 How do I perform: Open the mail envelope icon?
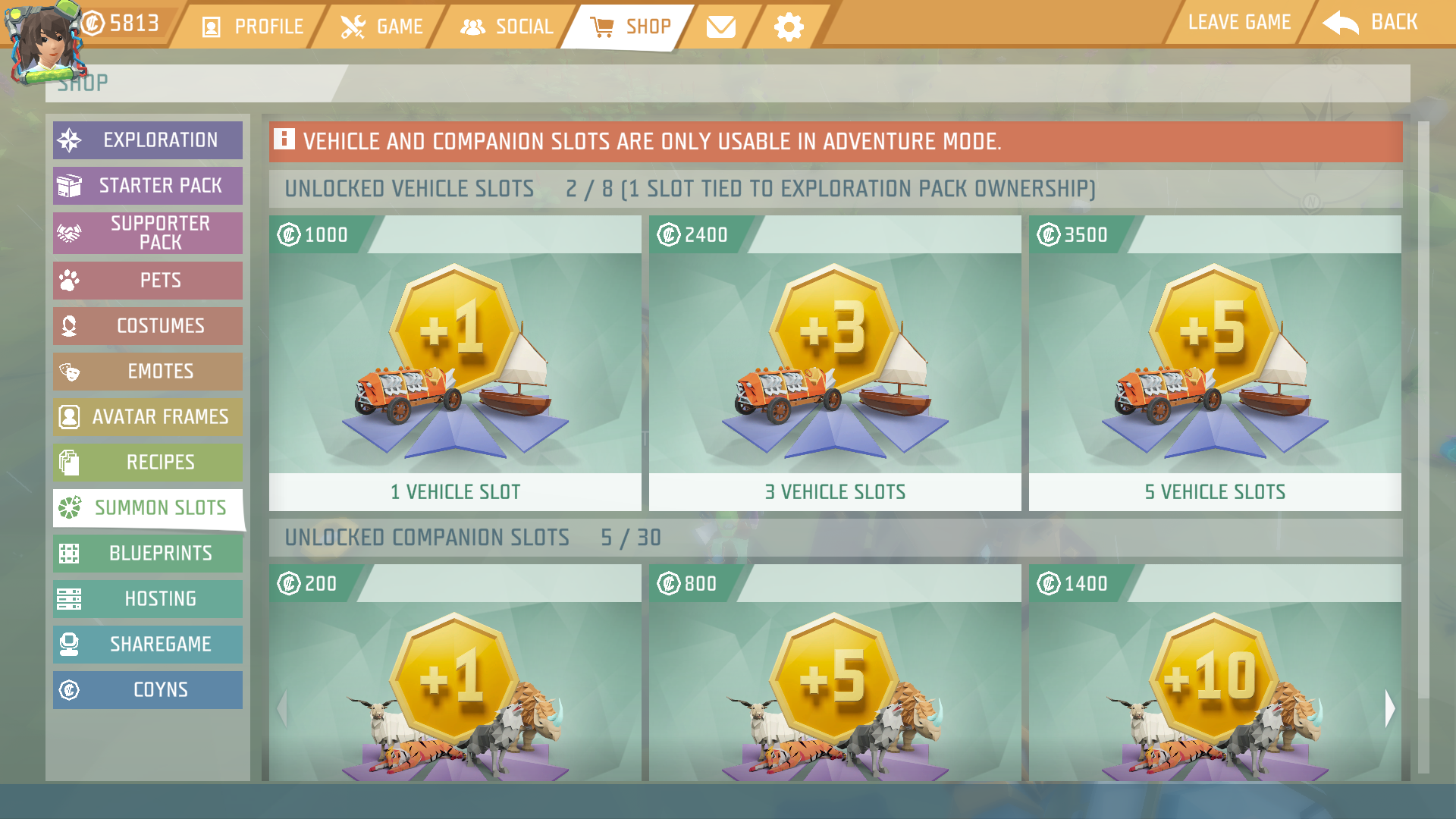(x=720, y=27)
